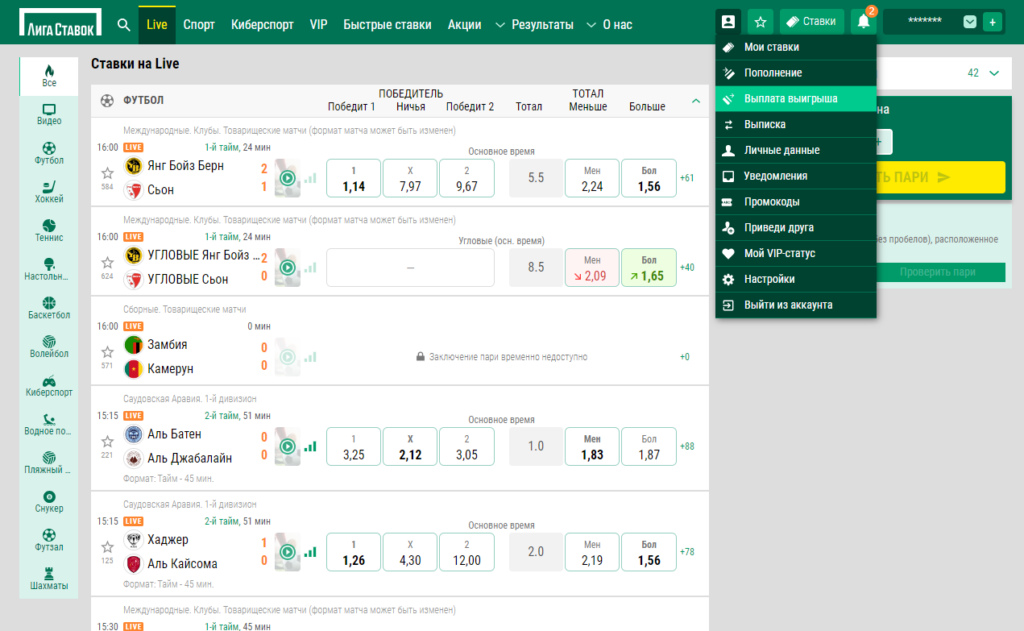Select Личные данные in account menu
The height and width of the screenshot is (631, 1024).
pos(795,150)
